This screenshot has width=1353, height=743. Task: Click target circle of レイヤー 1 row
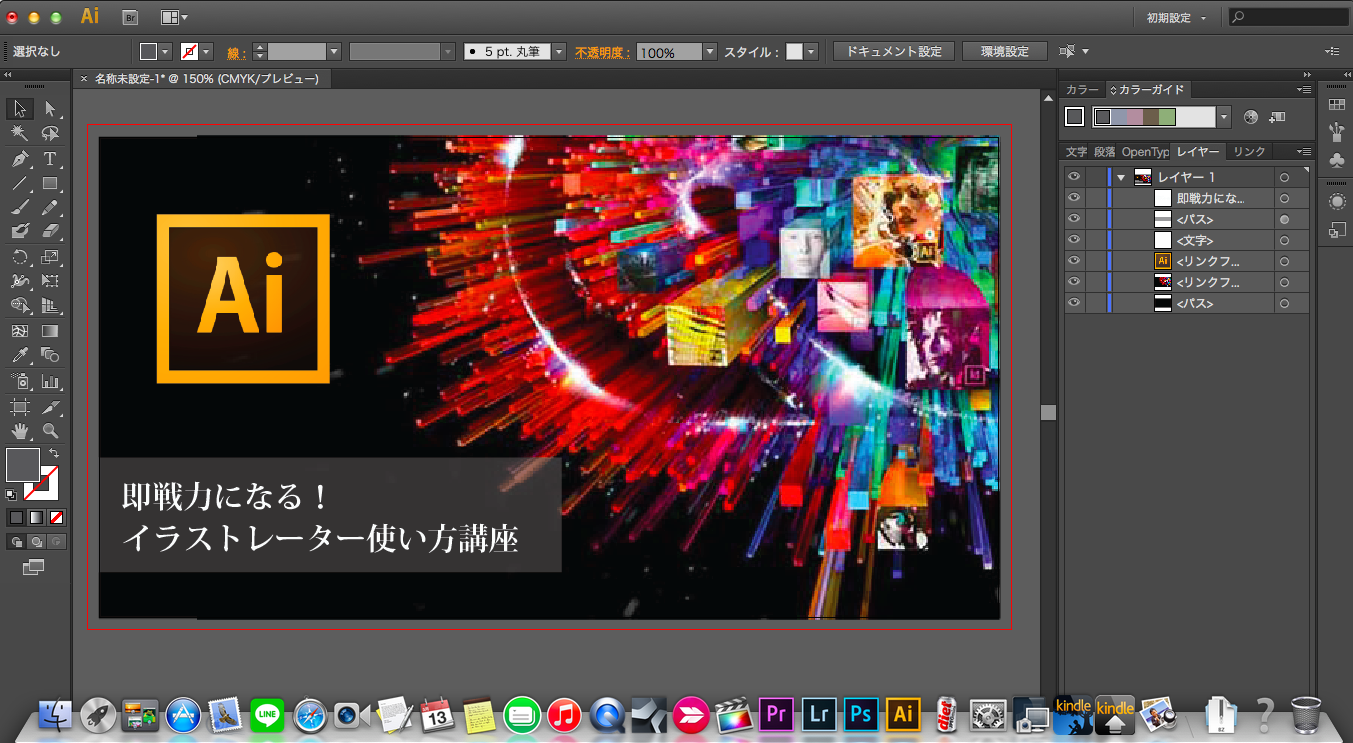coord(1284,177)
